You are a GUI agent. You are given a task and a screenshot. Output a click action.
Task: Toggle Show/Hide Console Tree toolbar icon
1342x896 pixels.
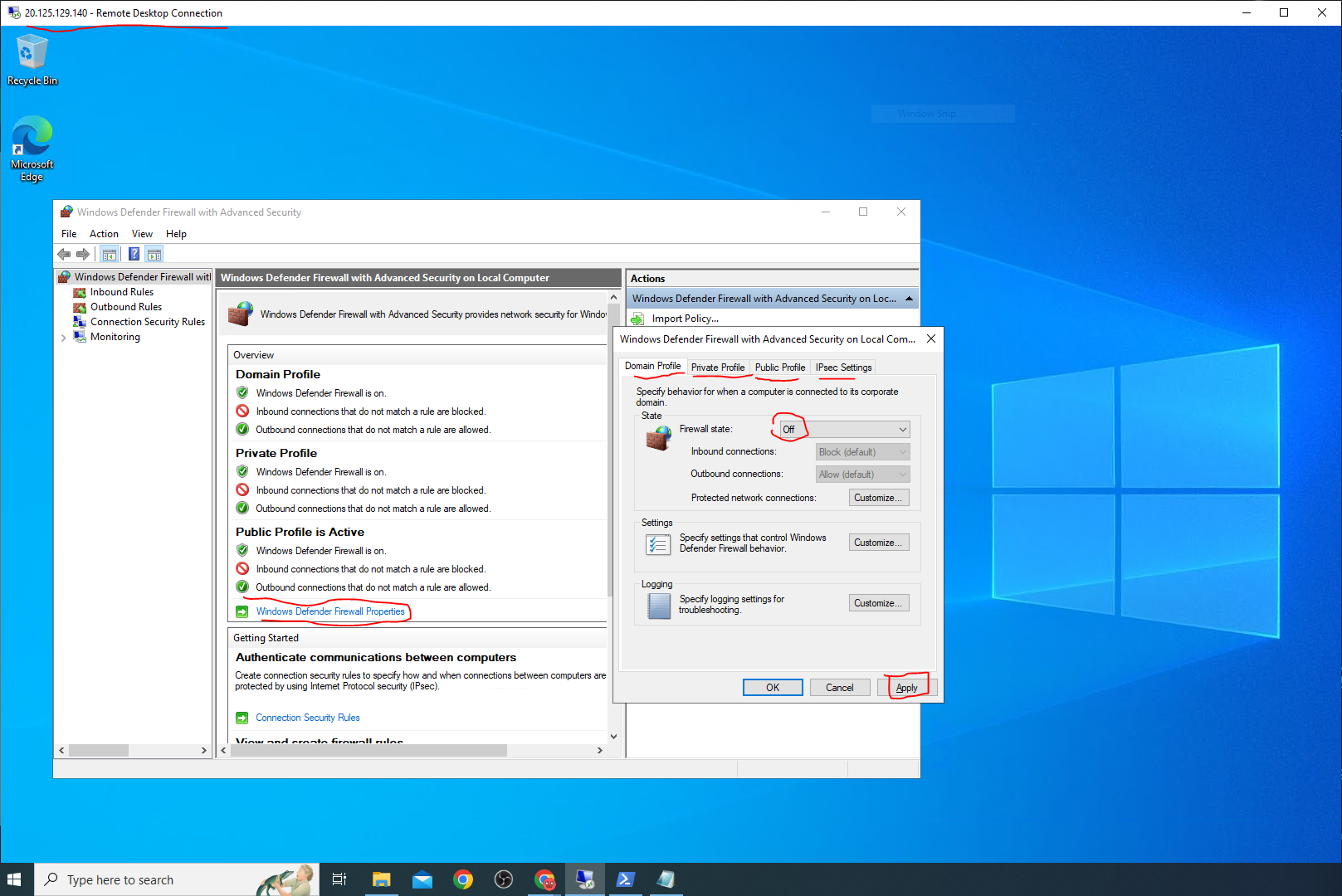pyautogui.click(x=109, y=254)
